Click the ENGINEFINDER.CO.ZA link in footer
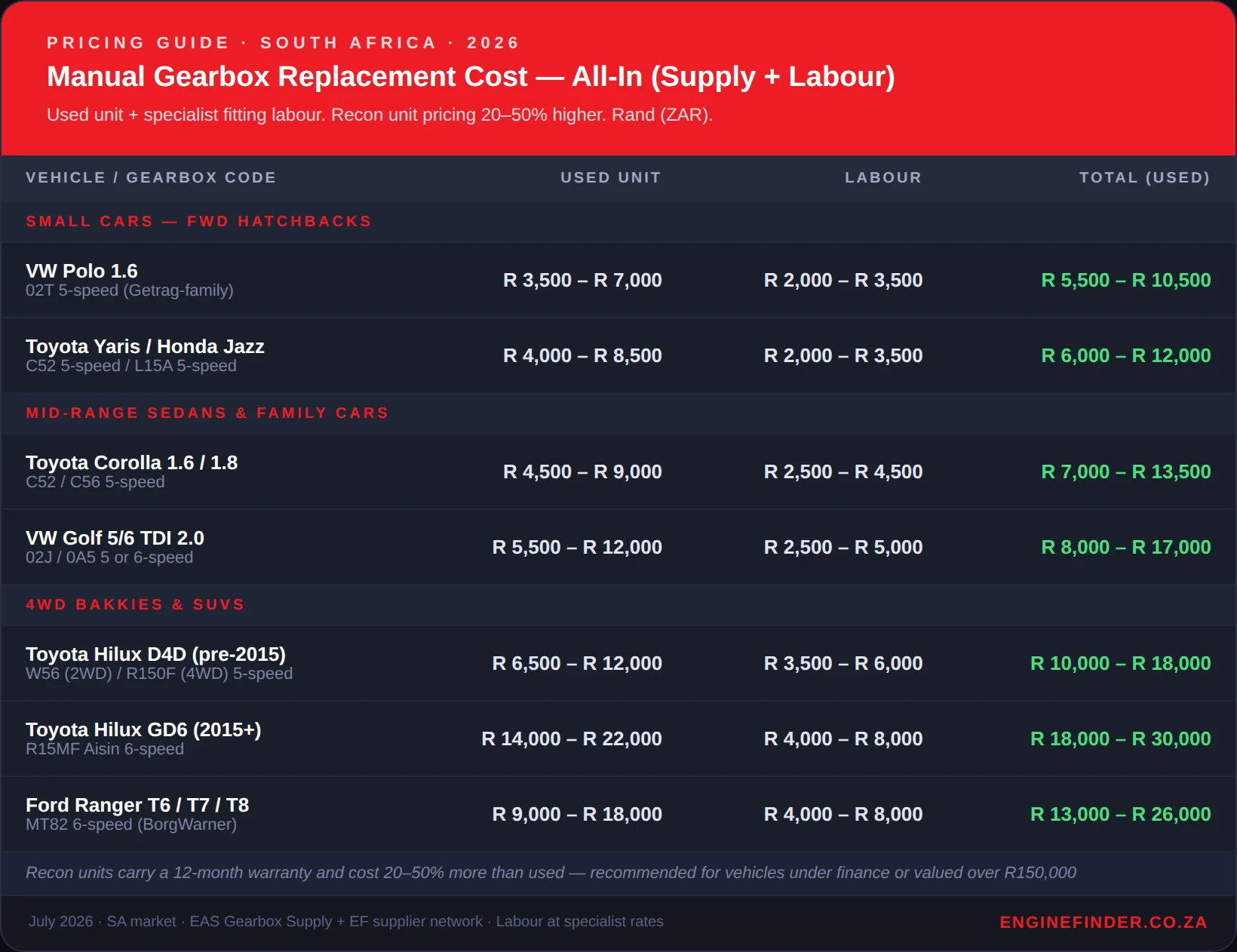 pyautogui.click(x=1103, y=922)
